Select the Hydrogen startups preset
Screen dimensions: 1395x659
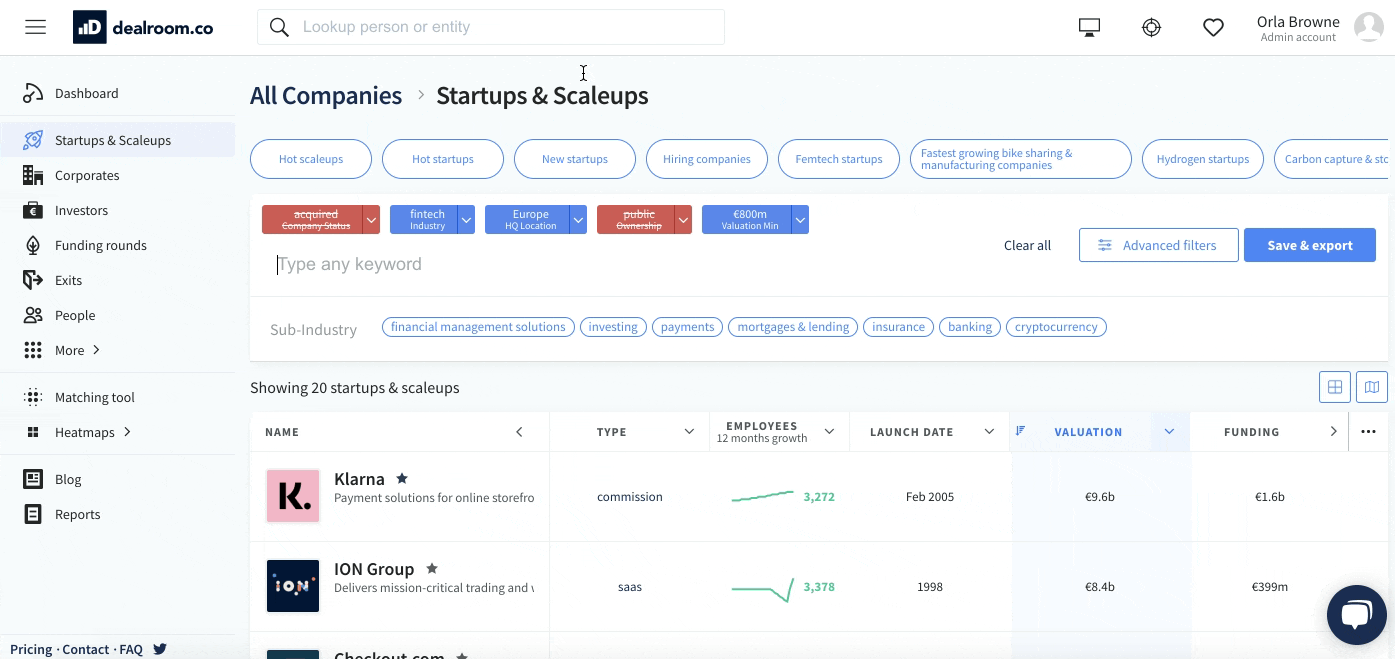[x=1203, y=159]
